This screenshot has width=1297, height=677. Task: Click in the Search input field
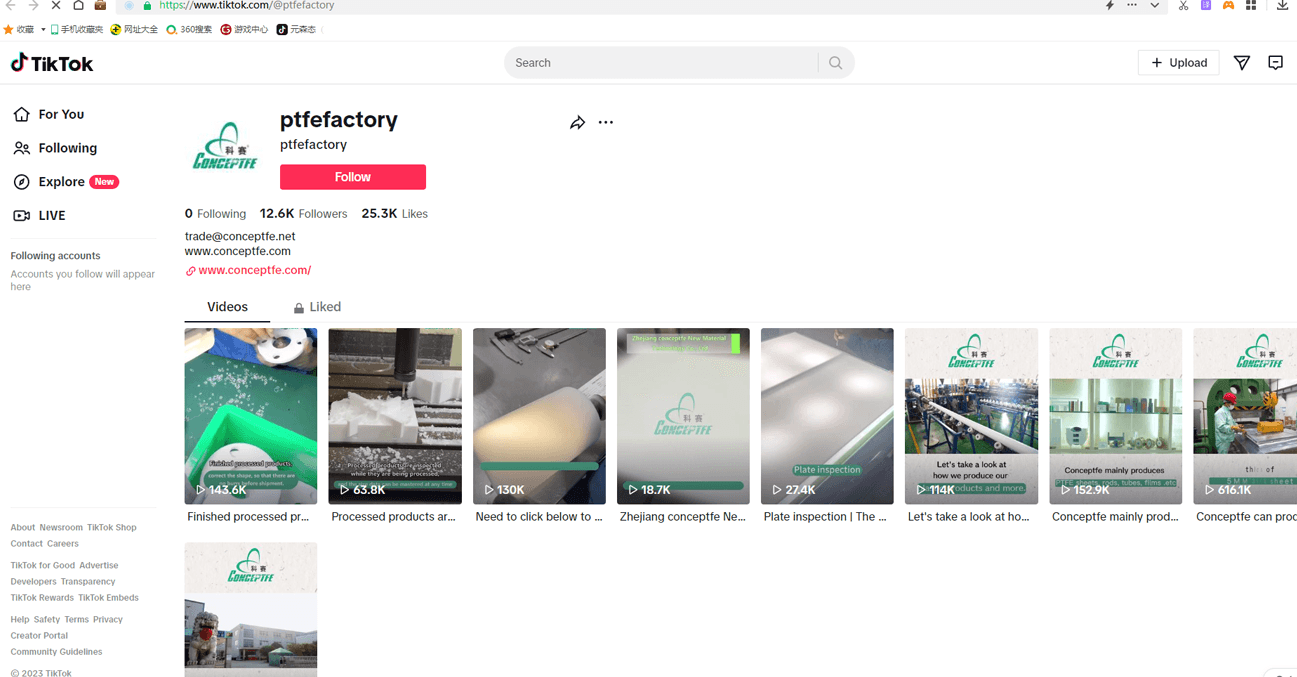[x=660, y=63]
